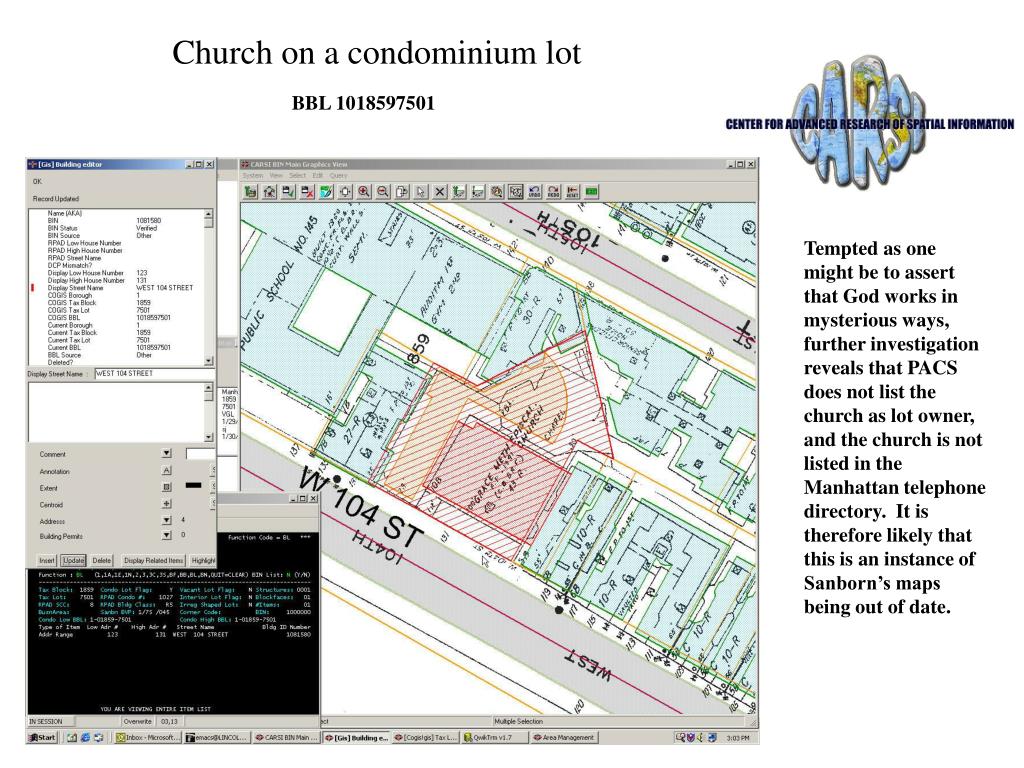Switch to [CogisIgis] Tax L... taskbar item
The width and height of the screenshot is (1024, 768).
tap(426, 737)
